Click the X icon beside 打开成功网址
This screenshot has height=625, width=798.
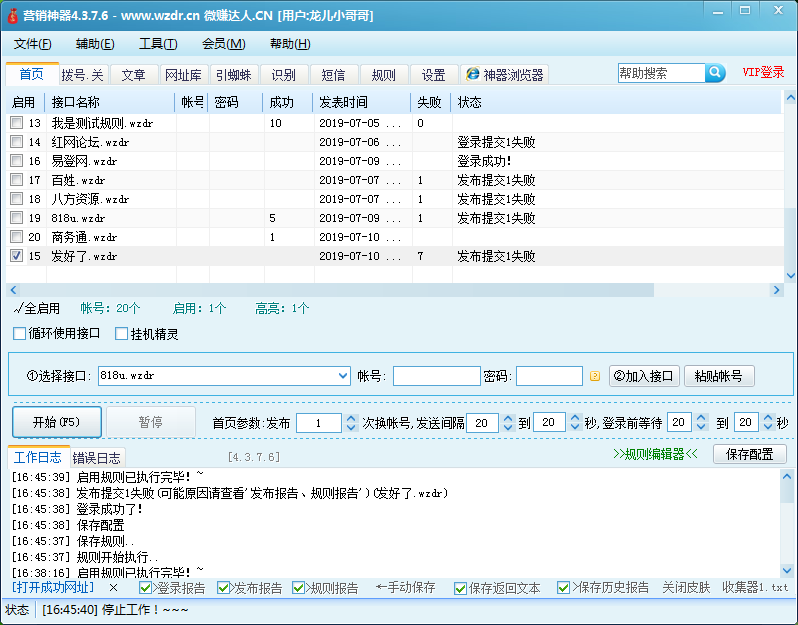coord(113,588)
